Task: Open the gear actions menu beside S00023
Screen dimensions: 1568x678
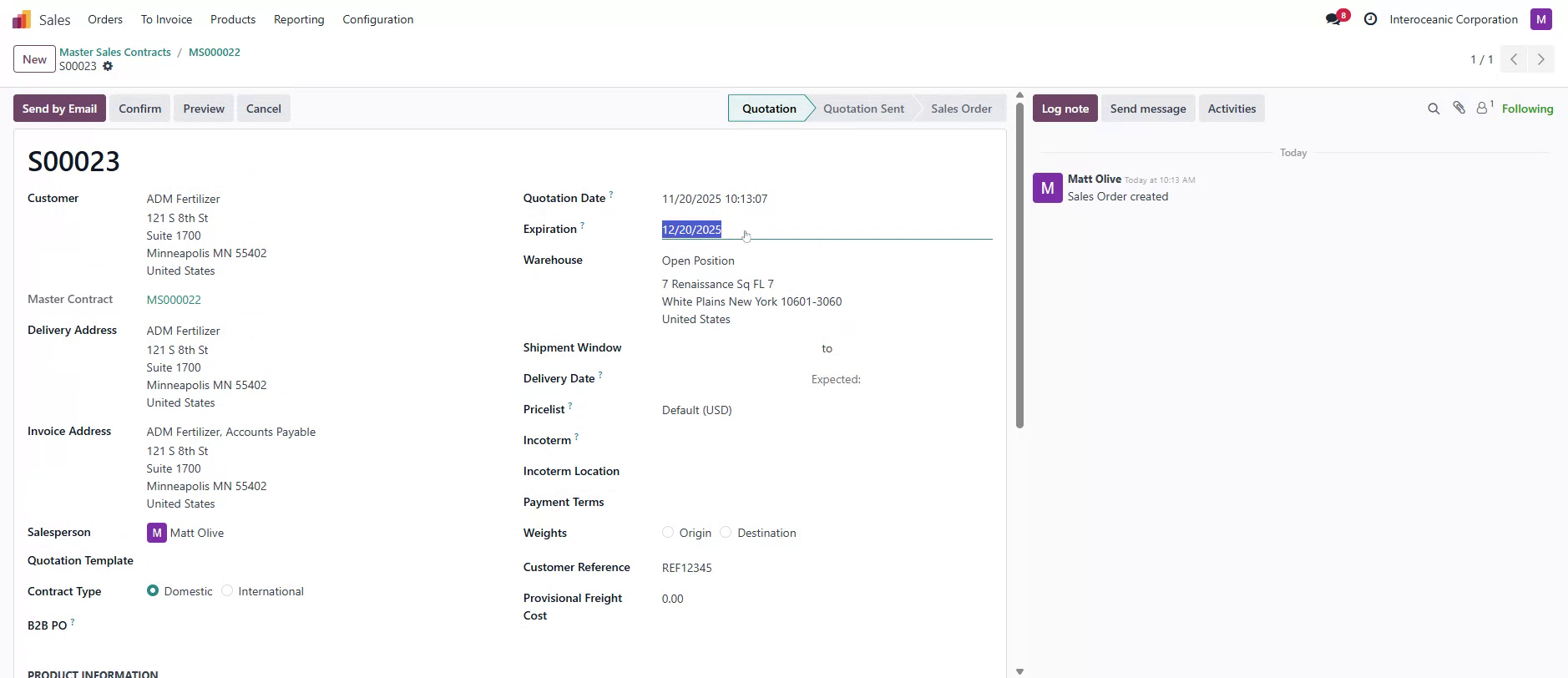Action: coord(108,66)
